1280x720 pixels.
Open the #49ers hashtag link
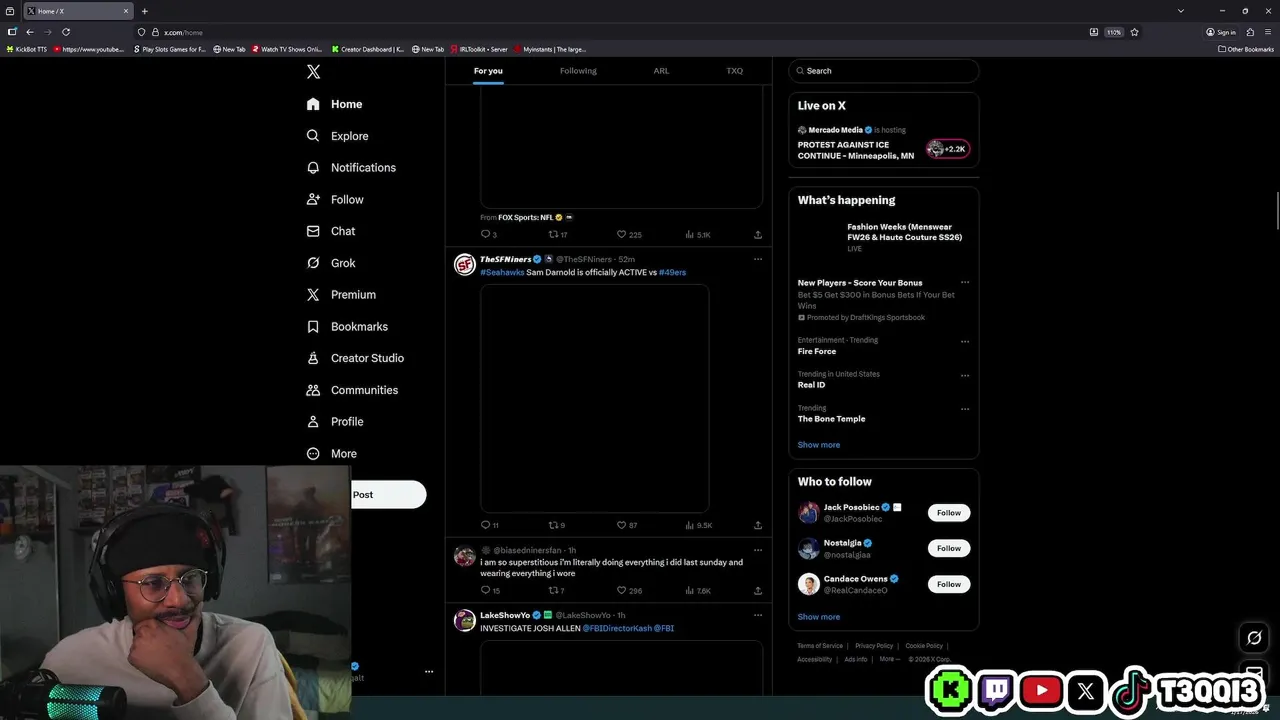coord(672,272)
